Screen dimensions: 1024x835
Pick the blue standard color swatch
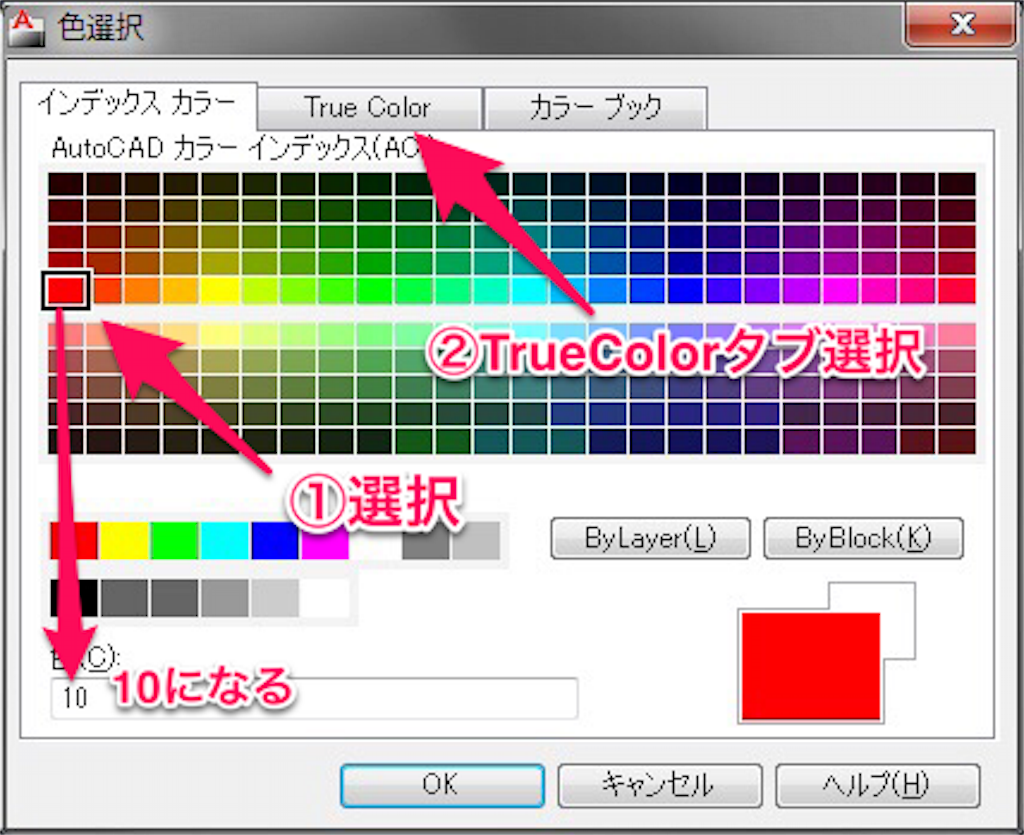coord(274,540)
